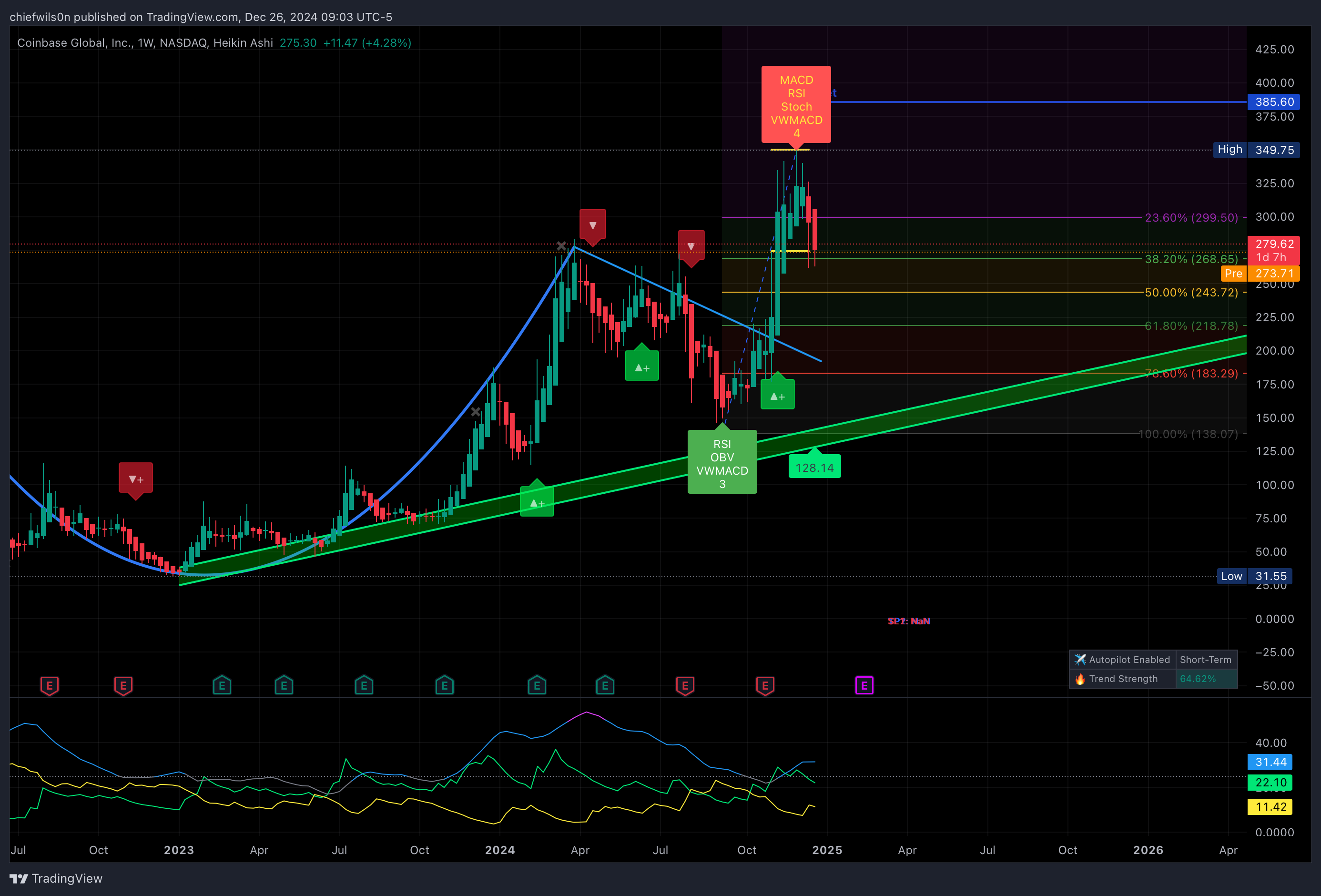Click the yellow 11.42 indicator value label
Screen dimensions: 1321x896
click(1270, 807)
